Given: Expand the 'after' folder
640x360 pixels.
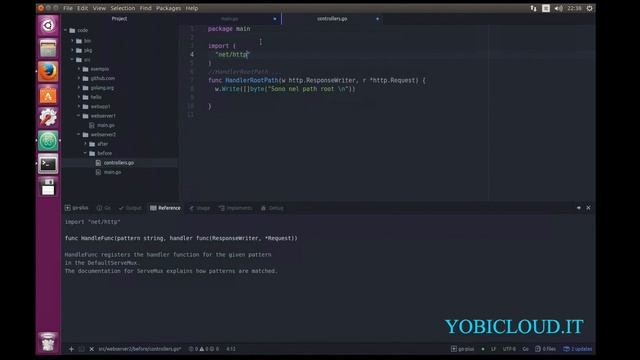Looking at the screenshot, I should pyautogui.click(x=85, y=144).
